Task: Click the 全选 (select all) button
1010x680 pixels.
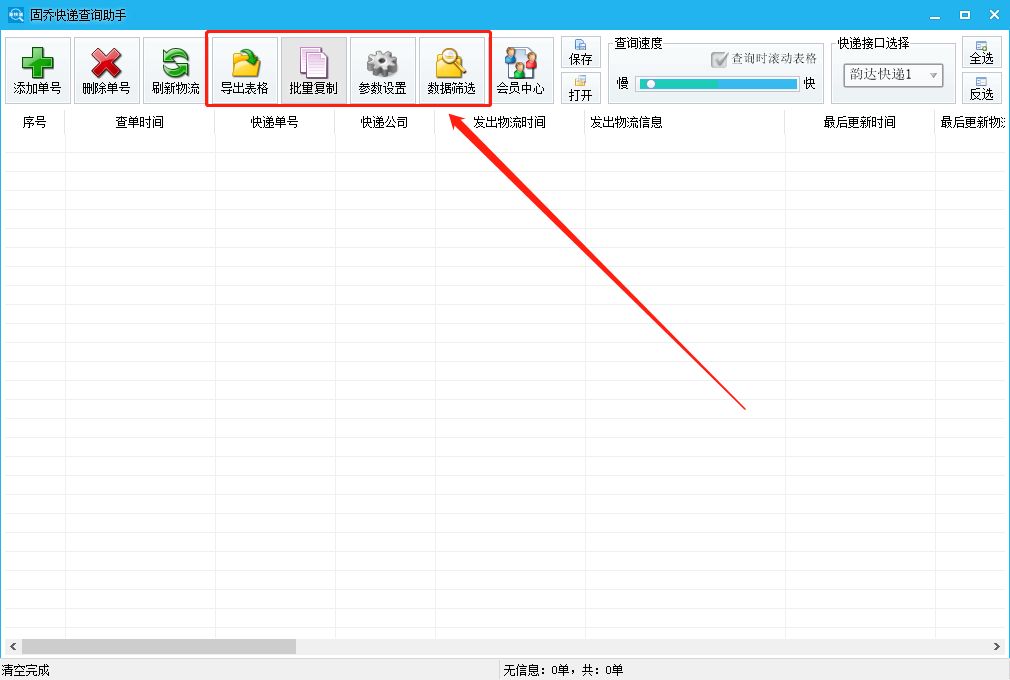Action: (x=981, y=50)
